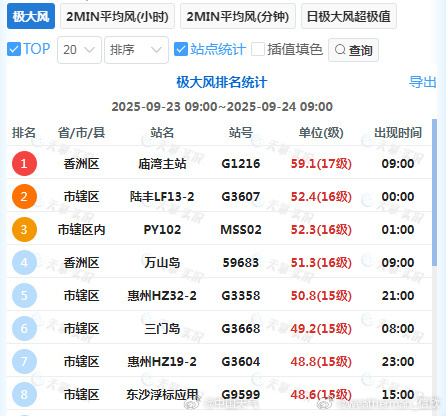This screenshot has width=446, height=416.
Task: Click the rank 8 circle icon
Action: click(x=24, y=394)
